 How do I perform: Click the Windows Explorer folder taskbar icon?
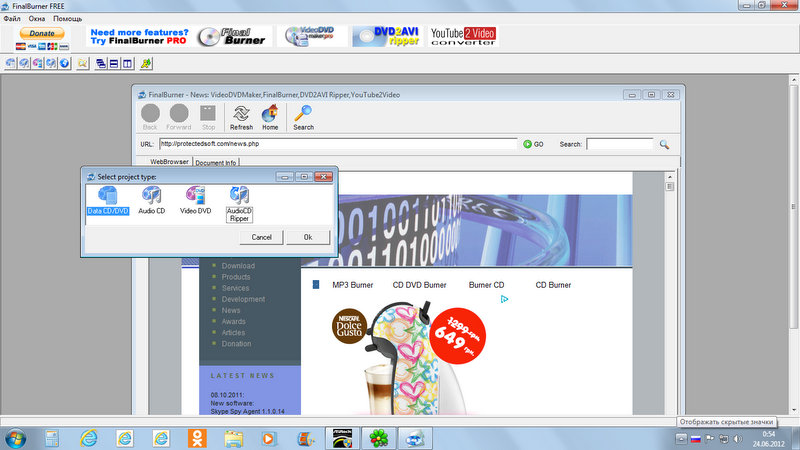click(x=233, y=438)
